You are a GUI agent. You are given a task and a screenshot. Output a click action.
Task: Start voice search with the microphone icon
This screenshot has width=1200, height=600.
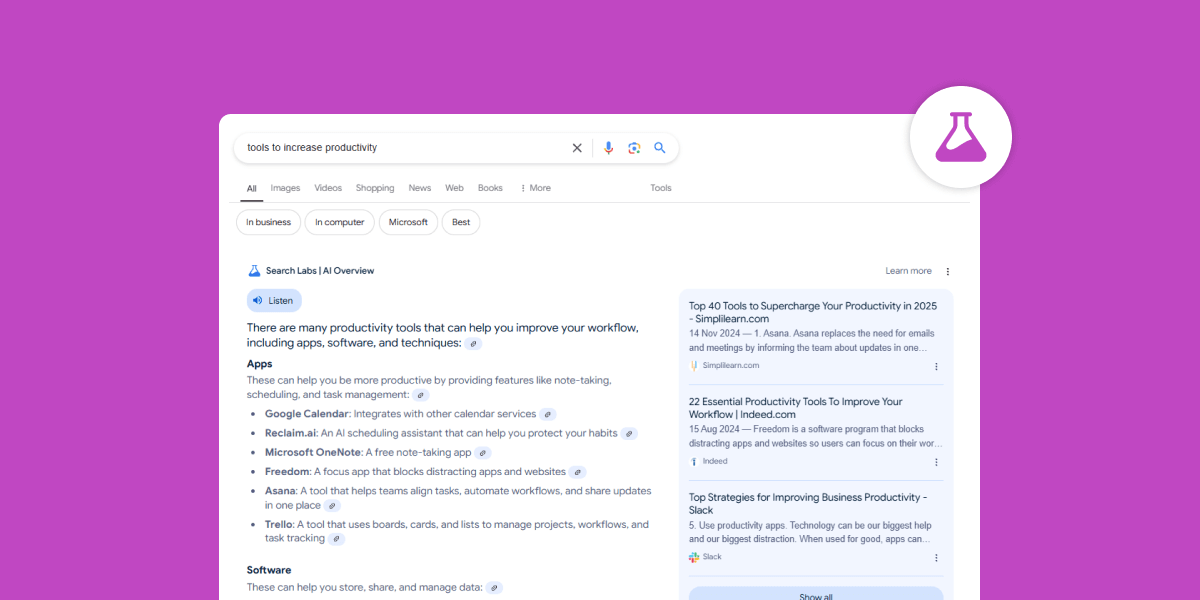tap(609, 148)
